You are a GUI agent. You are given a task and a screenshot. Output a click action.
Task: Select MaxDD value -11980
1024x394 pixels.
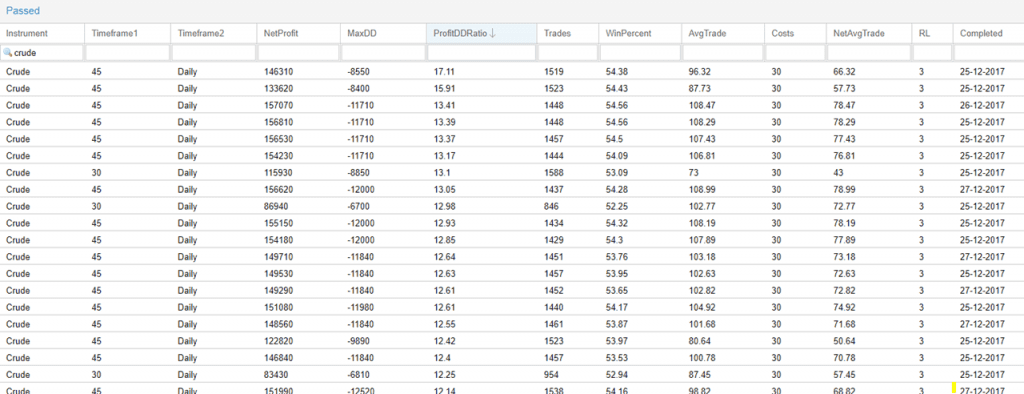362,307
